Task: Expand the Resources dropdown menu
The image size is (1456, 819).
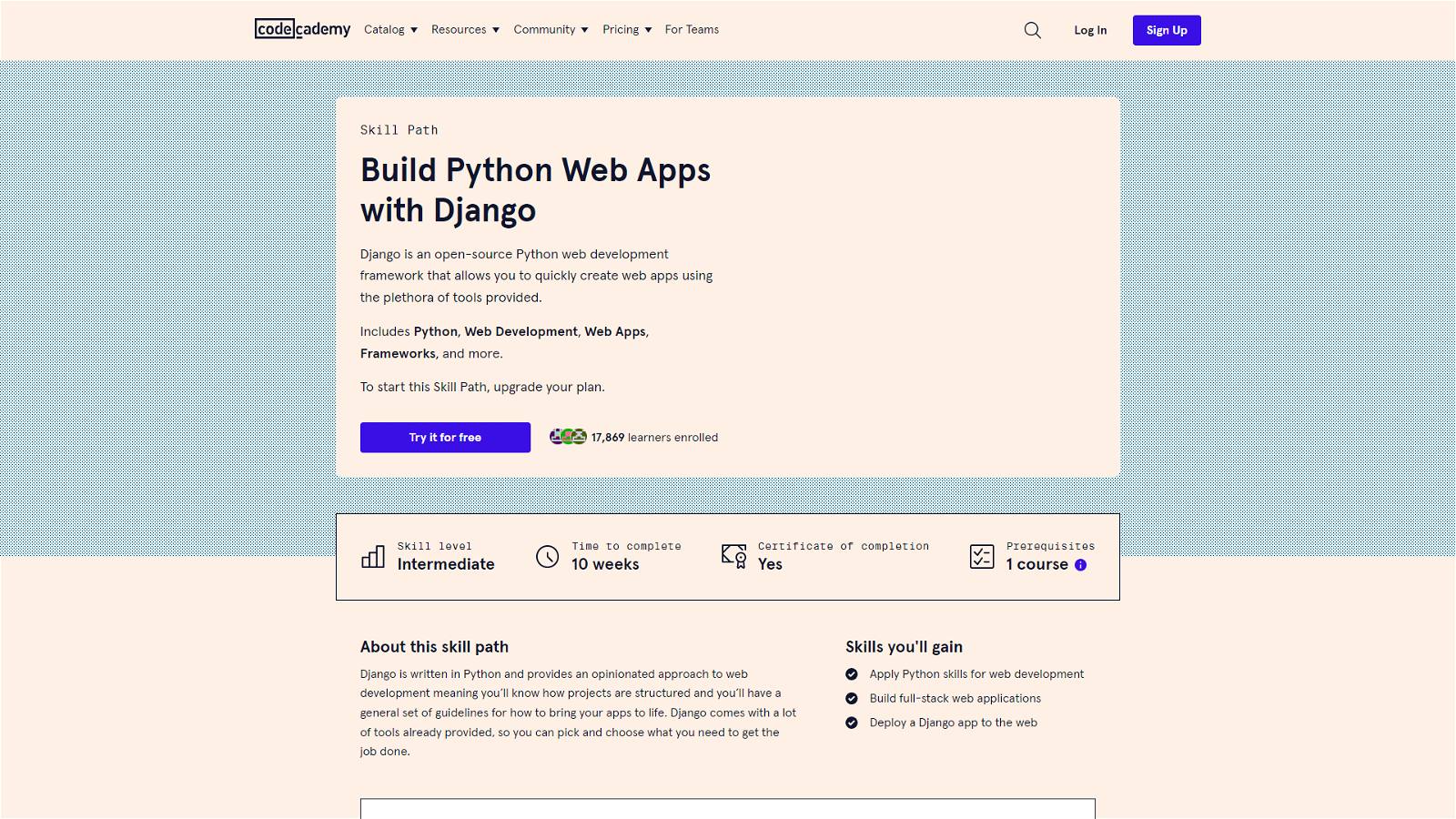Action: [x=465, y=30]
